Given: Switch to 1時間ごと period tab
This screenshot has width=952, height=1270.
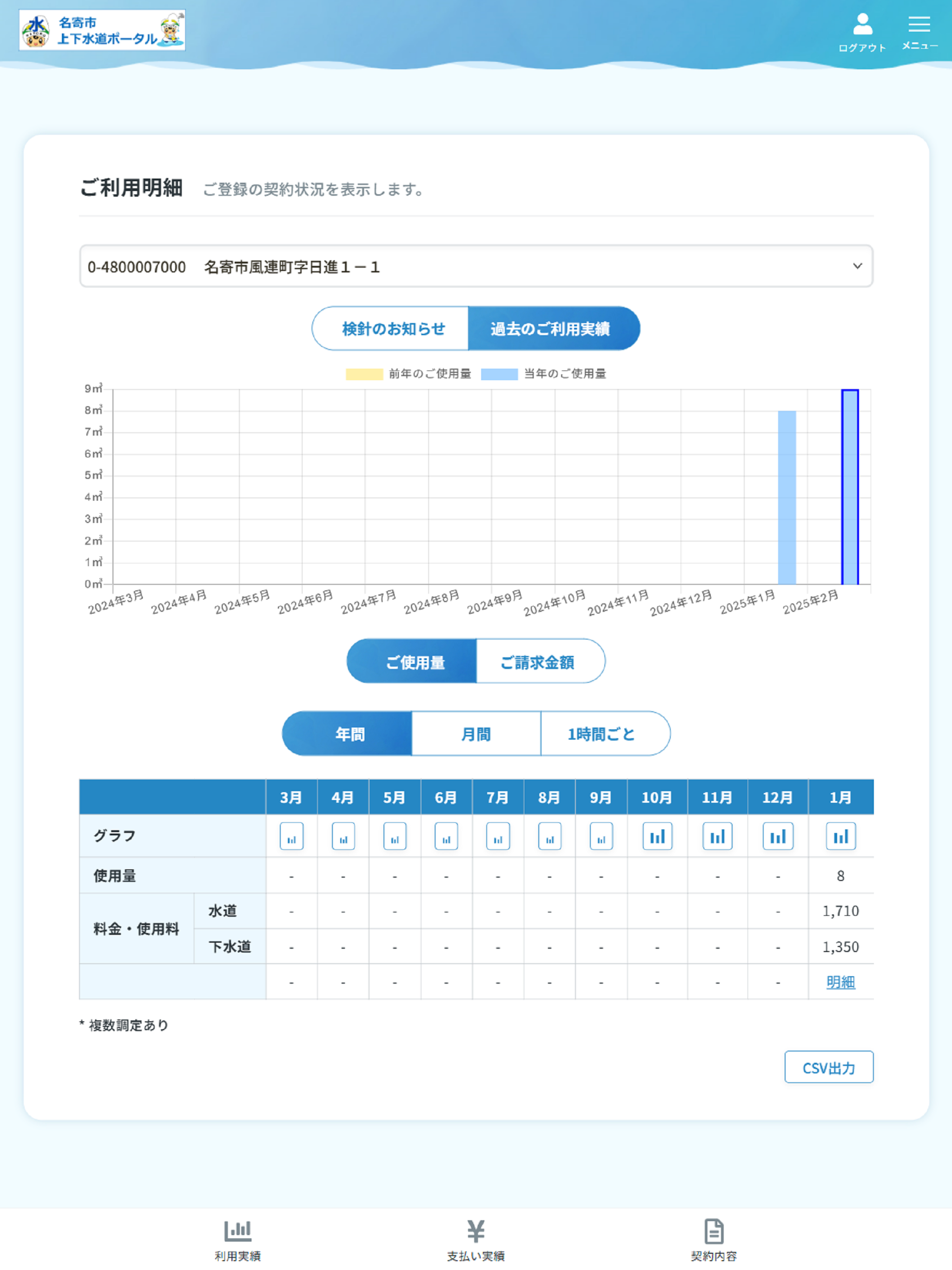Looking at the screenshot, I should [606, 734].
